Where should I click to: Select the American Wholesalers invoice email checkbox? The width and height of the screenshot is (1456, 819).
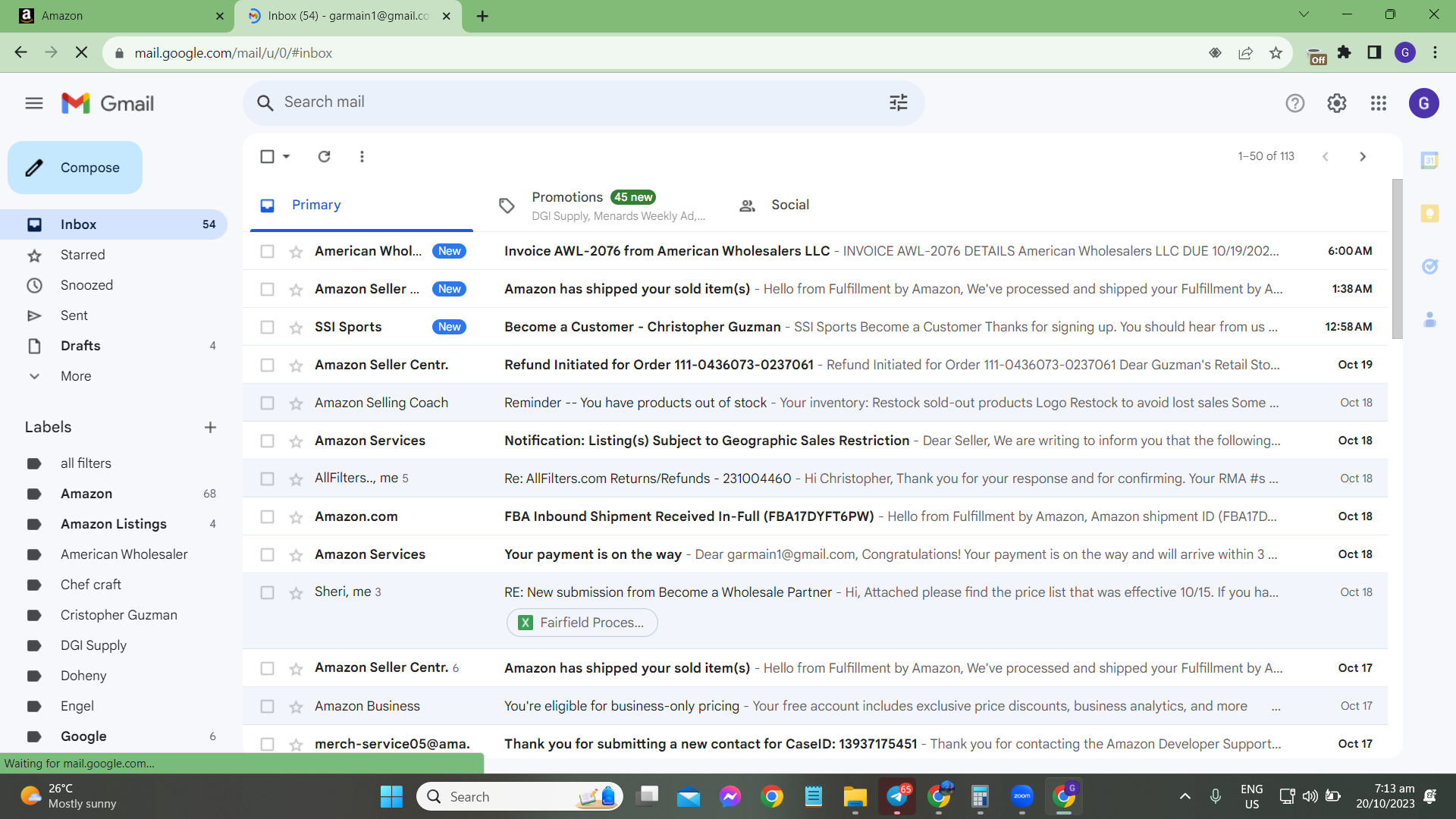click(267, 251)
